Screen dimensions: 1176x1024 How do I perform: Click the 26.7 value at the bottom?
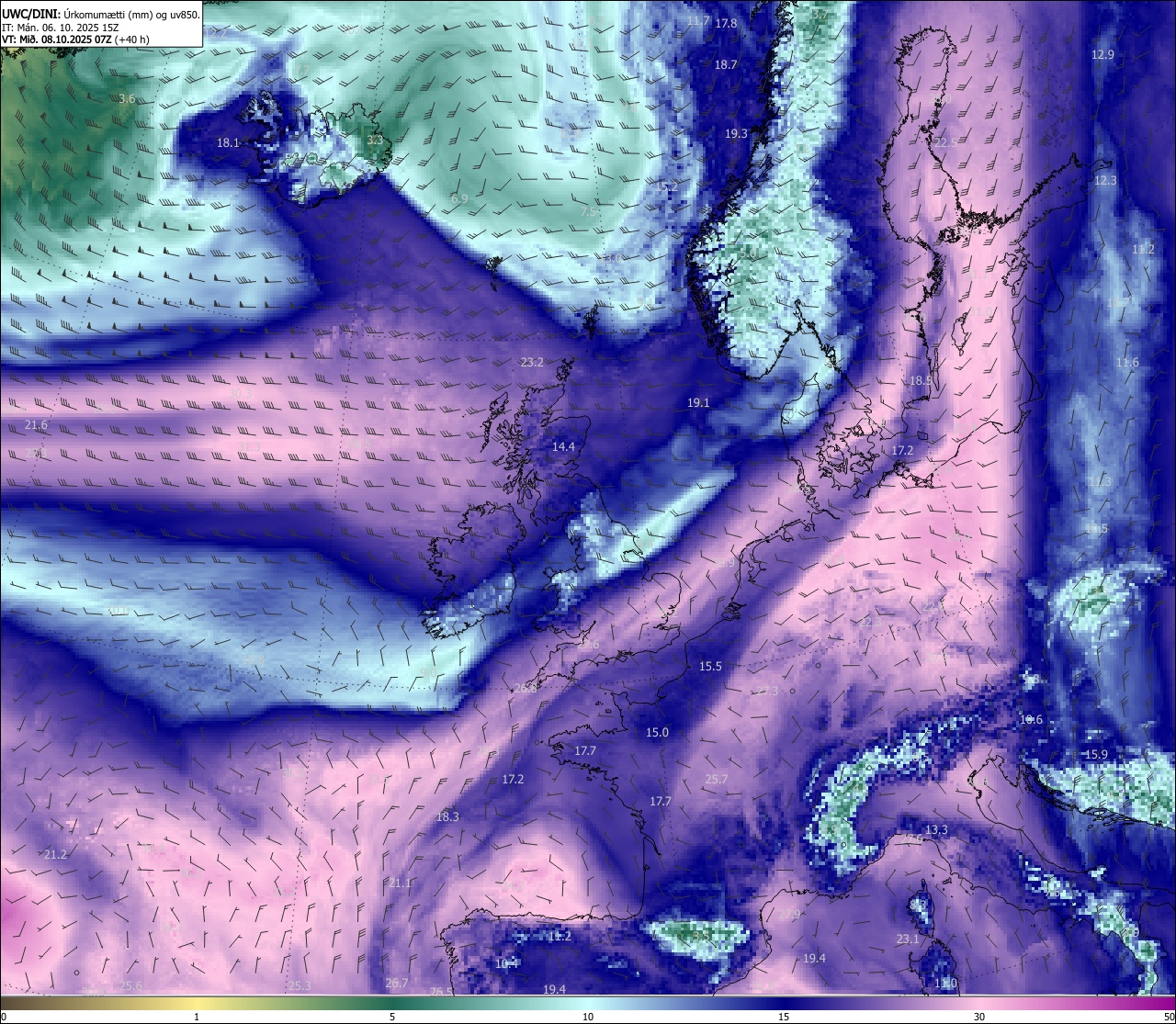click(397, 983)
